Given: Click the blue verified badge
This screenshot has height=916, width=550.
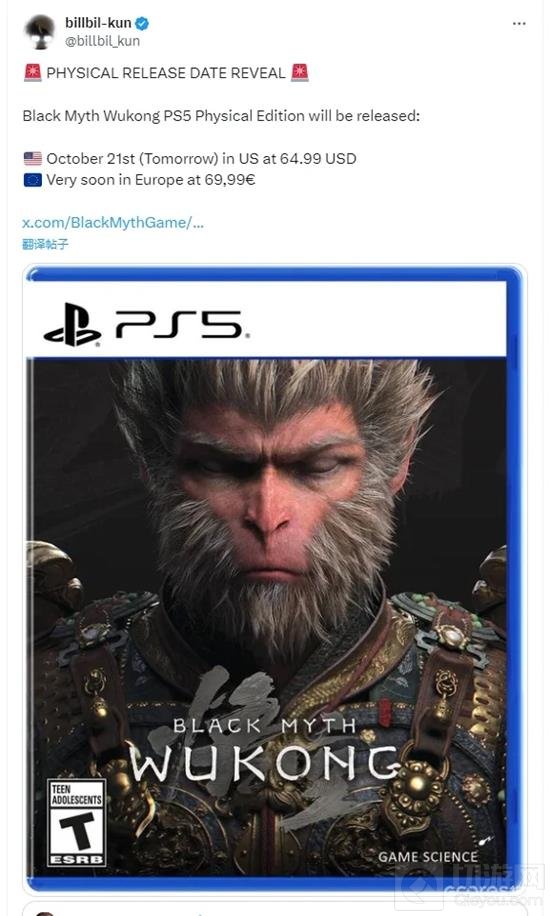Looking at the screenshot, I should pos(142,24).
